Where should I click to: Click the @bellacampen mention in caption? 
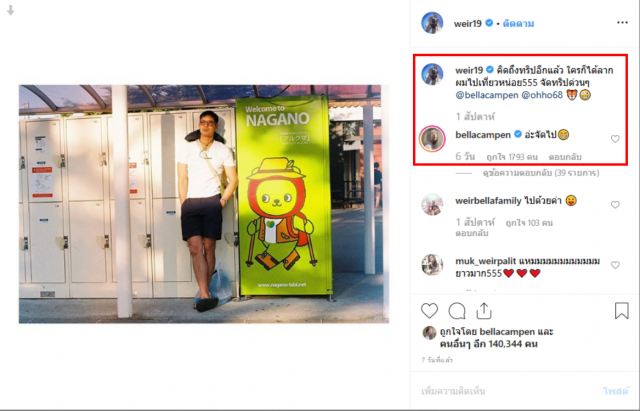(487, 96)
